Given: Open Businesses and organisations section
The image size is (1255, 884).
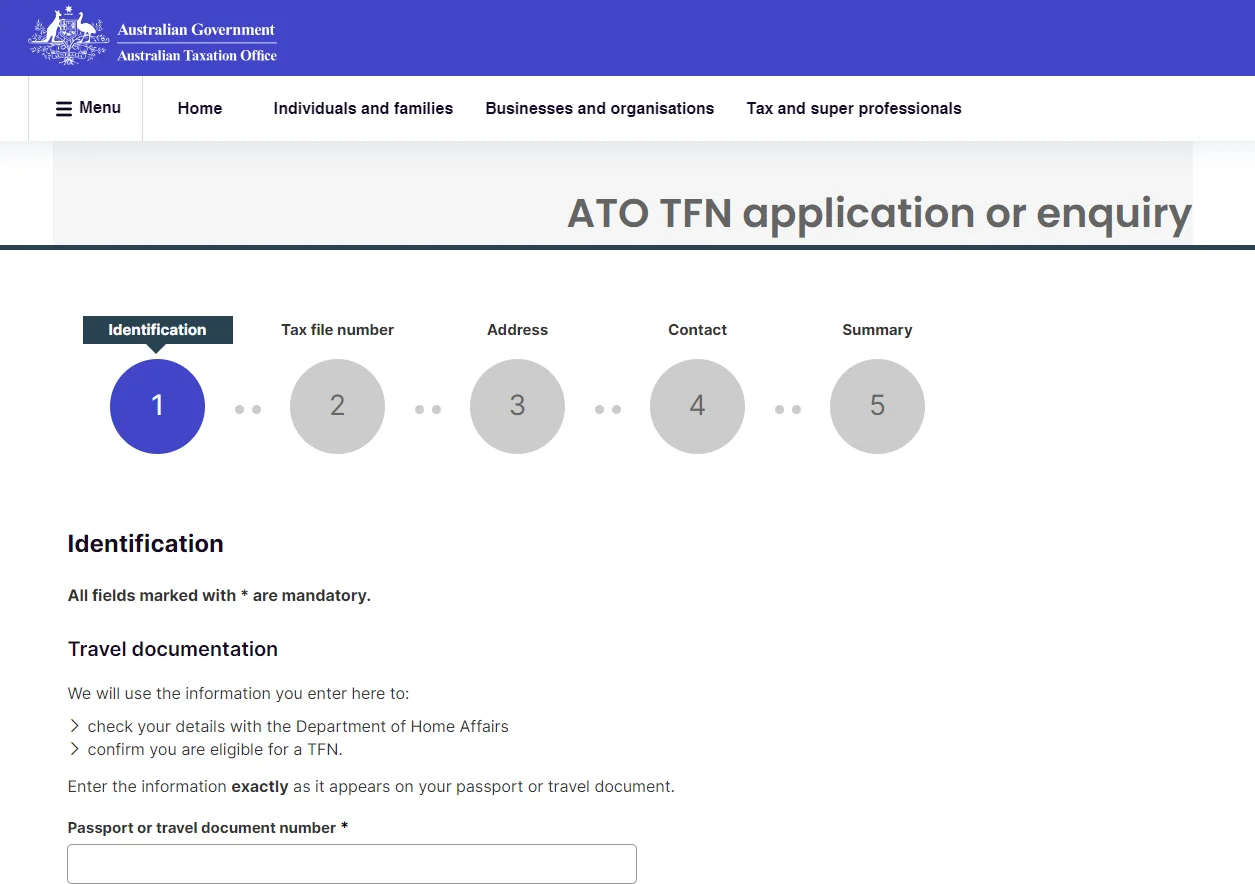Looking at the screenshot, I should click(600, 109).
